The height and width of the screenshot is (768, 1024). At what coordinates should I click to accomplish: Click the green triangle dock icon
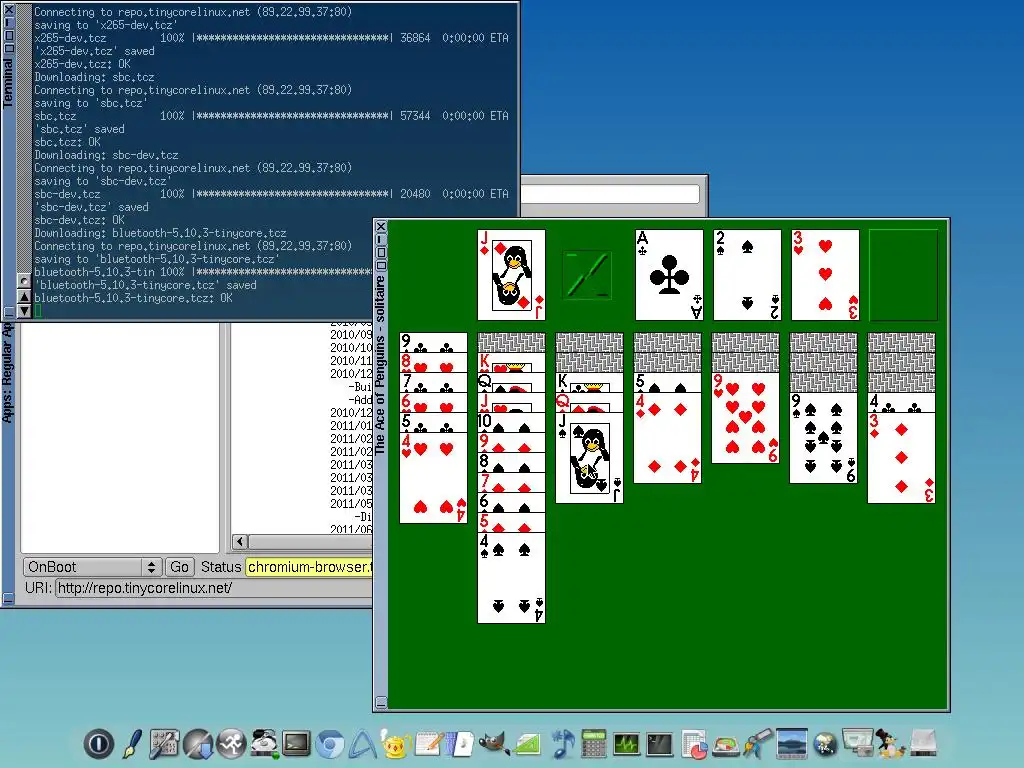pyautogui.click(x=528, y=744)
